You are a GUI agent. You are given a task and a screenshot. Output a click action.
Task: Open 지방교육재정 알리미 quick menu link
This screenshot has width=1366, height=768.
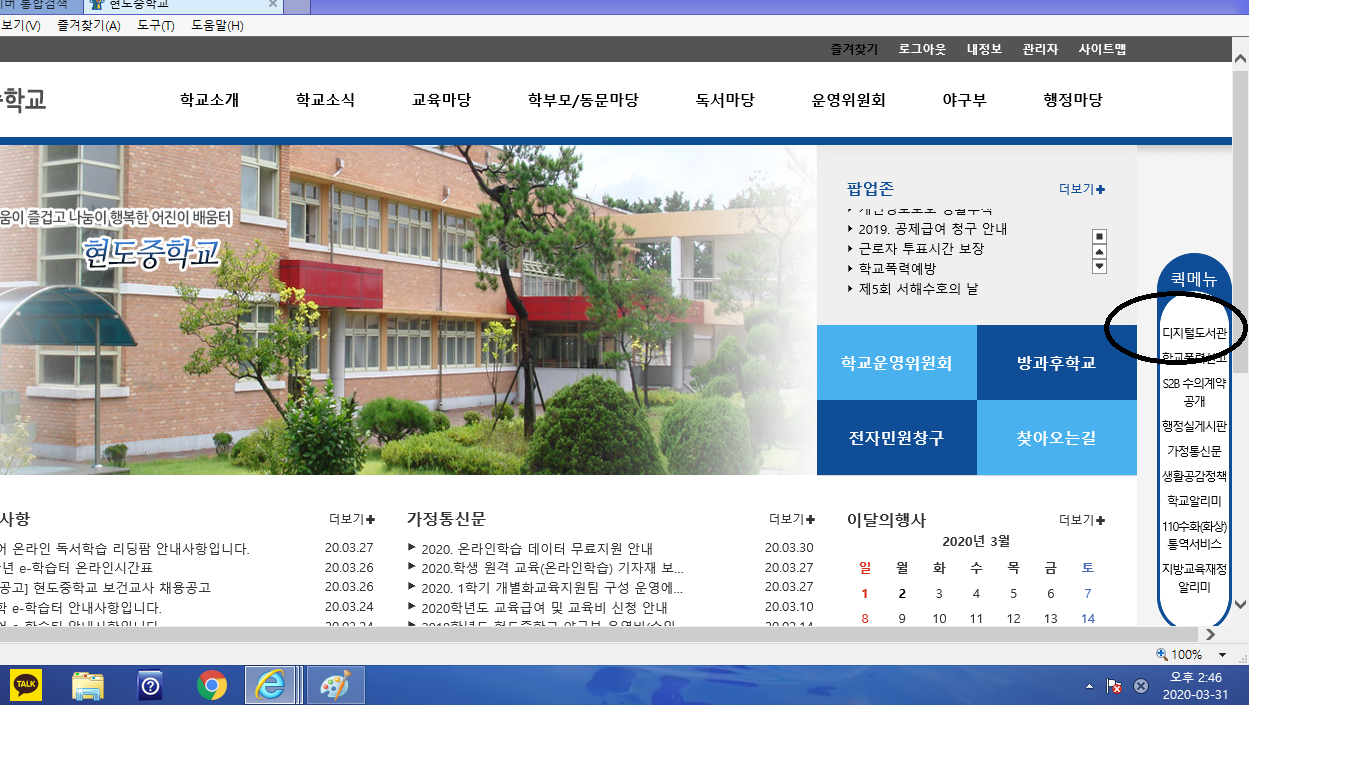click(1194, 578)
